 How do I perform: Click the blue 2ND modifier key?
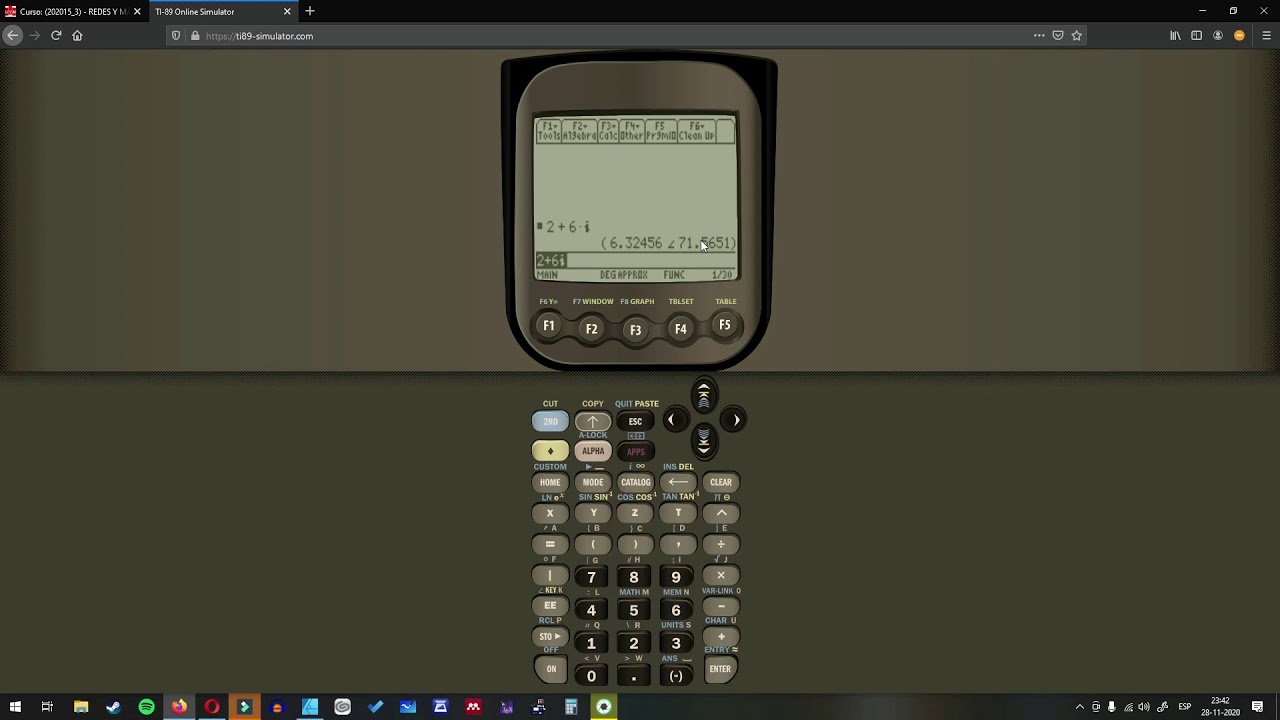click(x=550, y=422)
